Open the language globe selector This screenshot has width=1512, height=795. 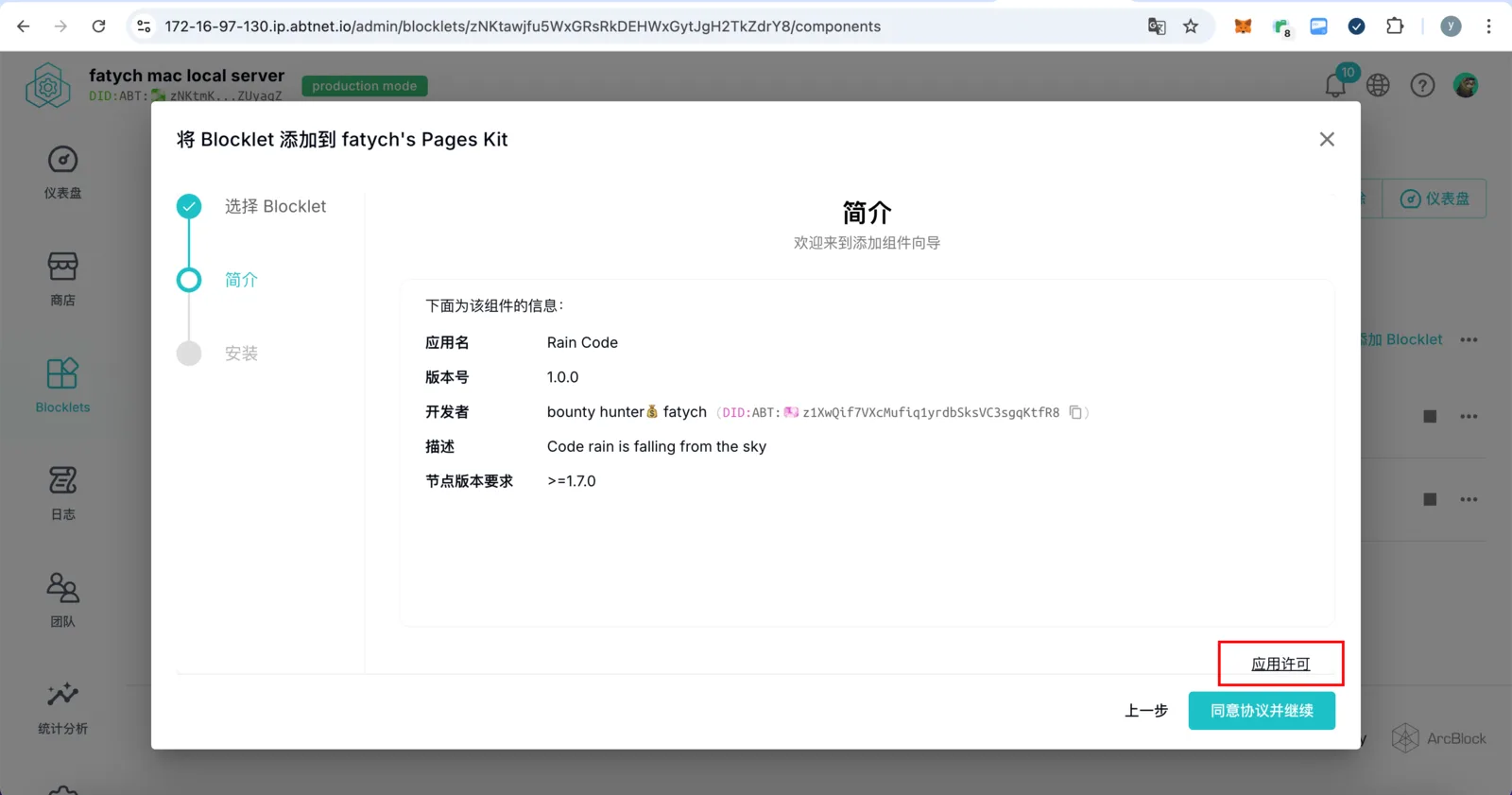pyautogui.click(x=1378, y=85)
